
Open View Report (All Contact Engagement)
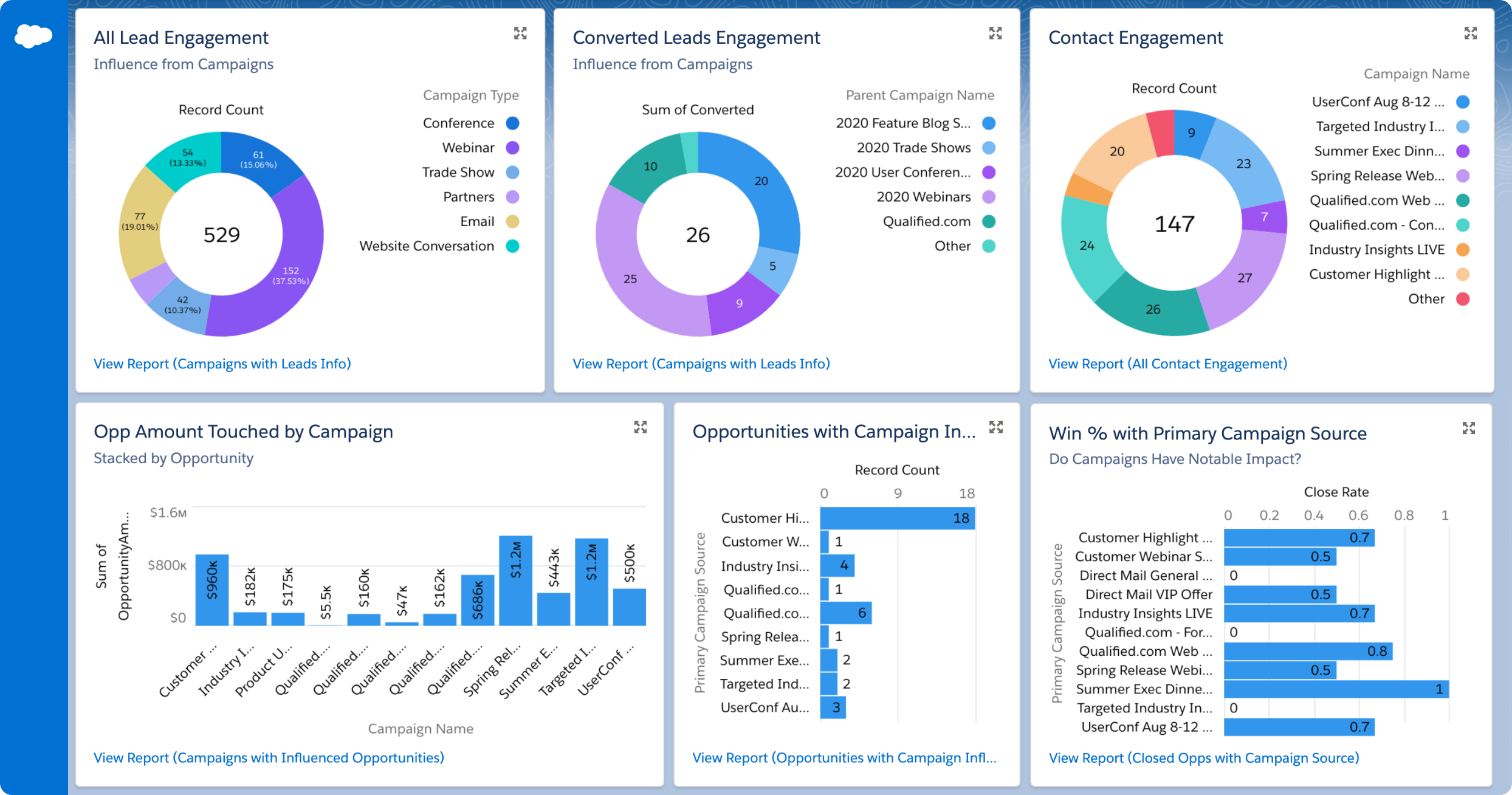(1168, 363)
